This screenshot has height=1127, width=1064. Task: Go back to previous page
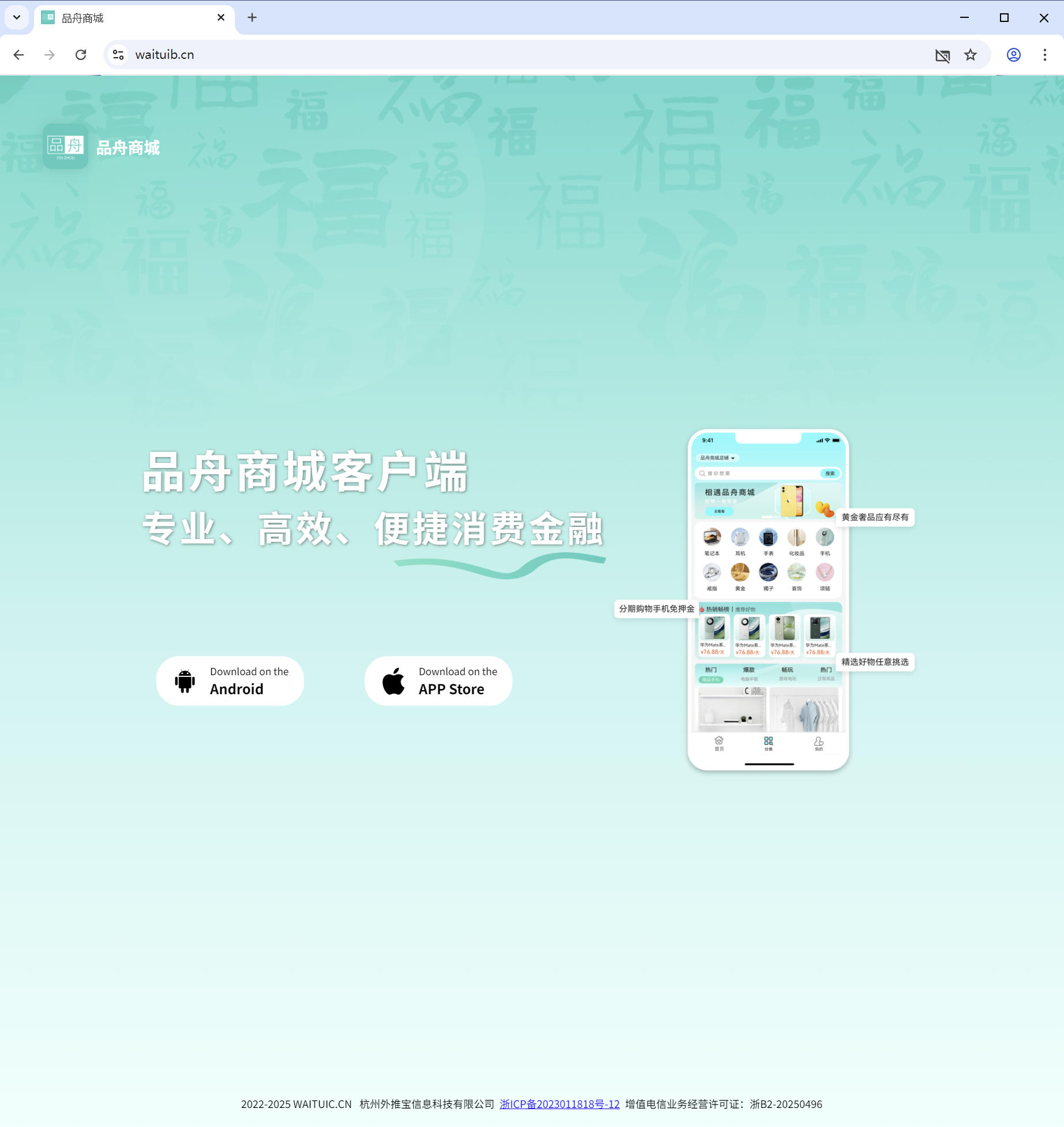pos(18,55)
